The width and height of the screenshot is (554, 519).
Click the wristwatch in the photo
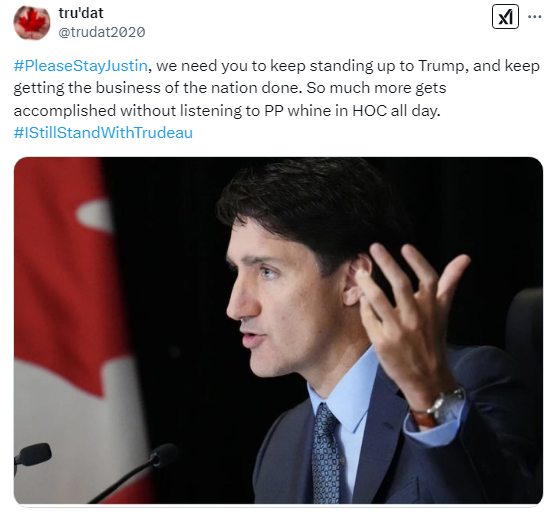442,406
